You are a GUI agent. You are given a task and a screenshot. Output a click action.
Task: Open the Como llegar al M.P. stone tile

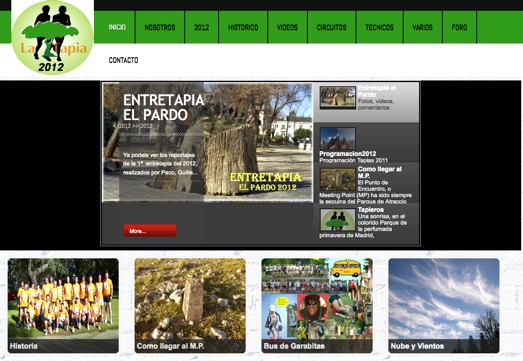(x=190, y=305)
